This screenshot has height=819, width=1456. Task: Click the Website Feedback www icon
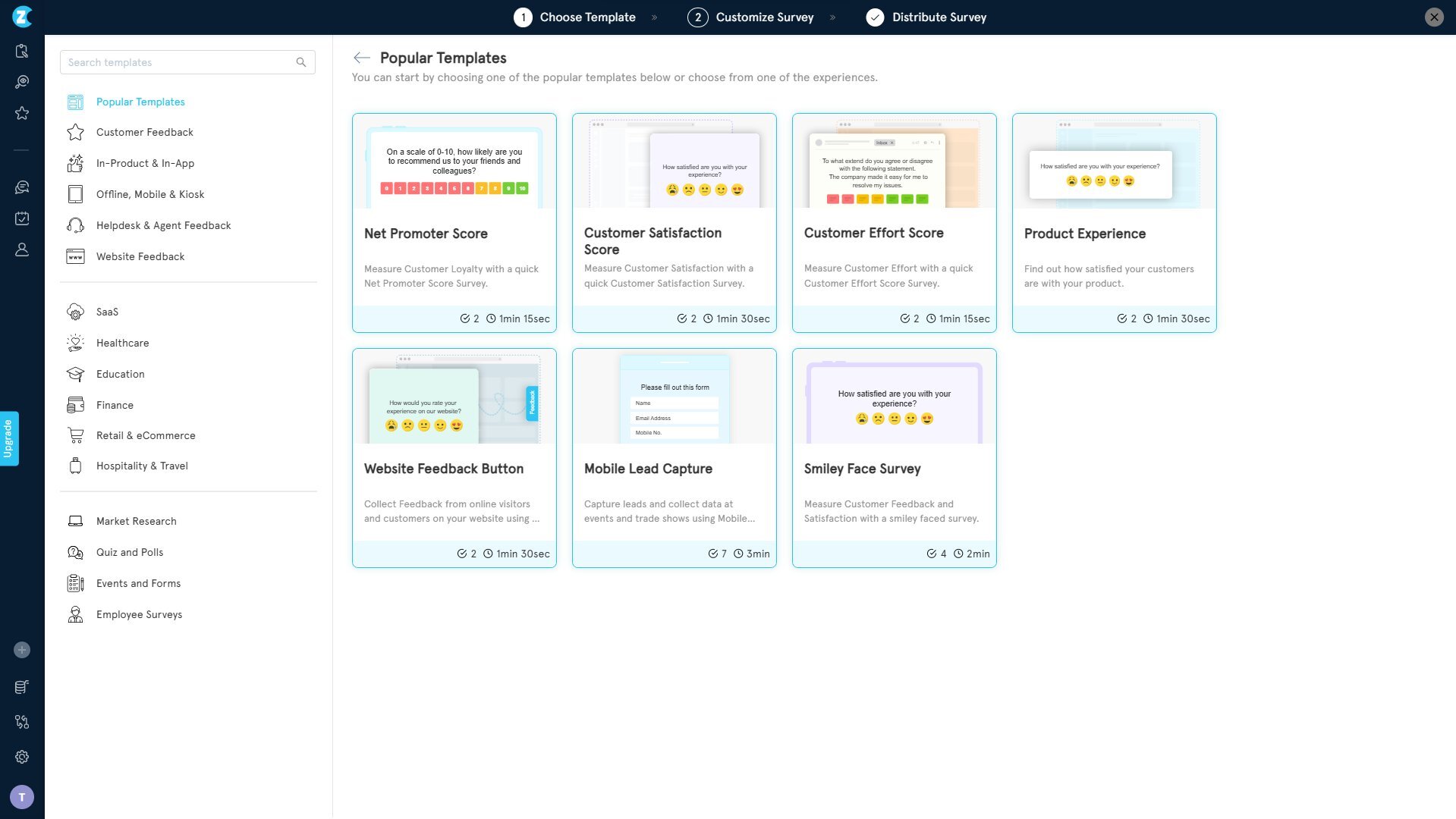pyautogui.click(x=75, y=256)
